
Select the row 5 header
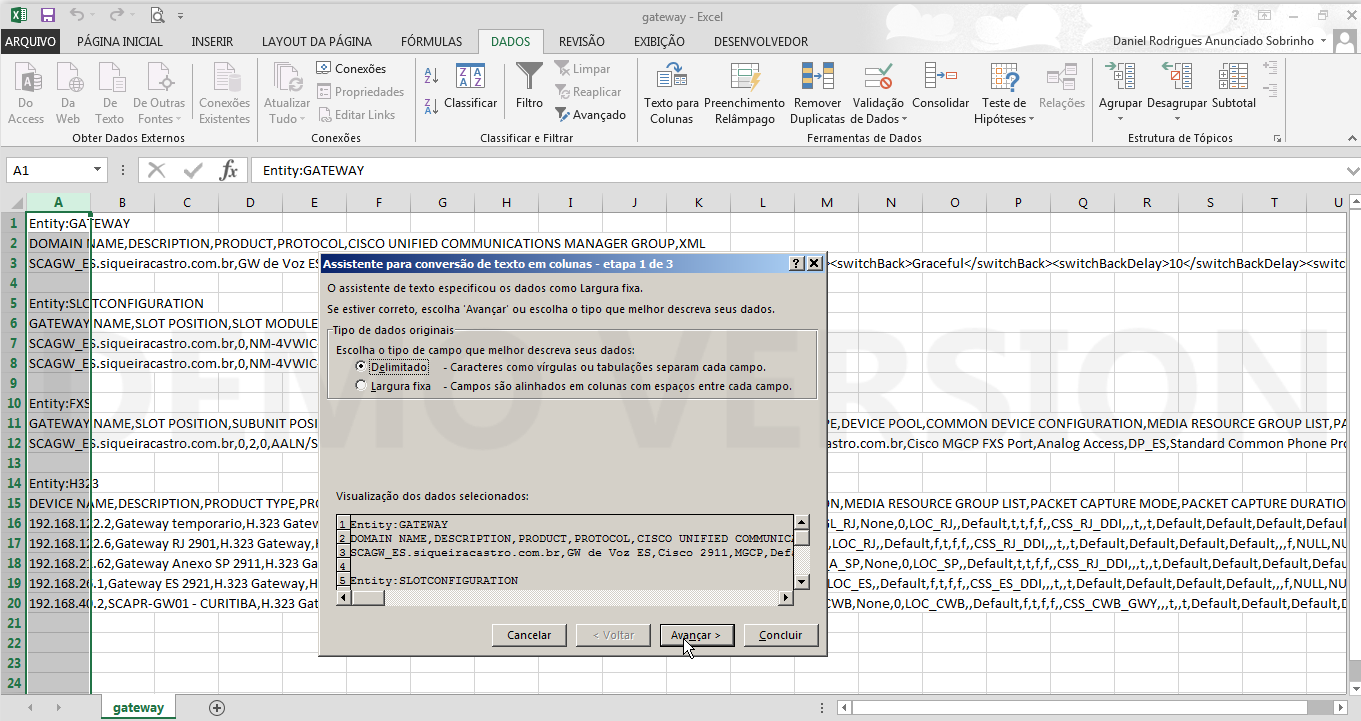[x=13, y=303]
